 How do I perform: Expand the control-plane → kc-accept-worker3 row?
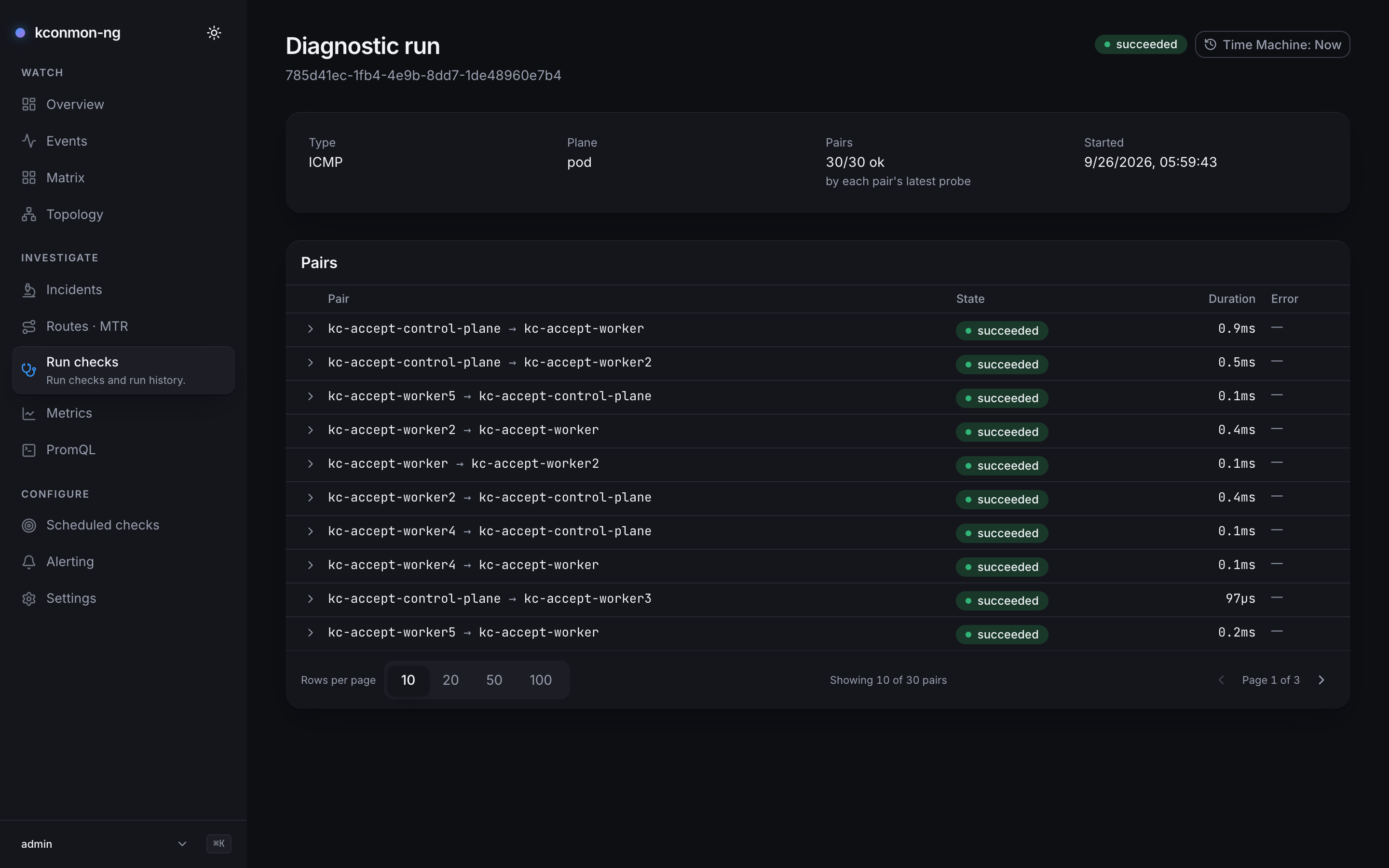tap(311, 599)
